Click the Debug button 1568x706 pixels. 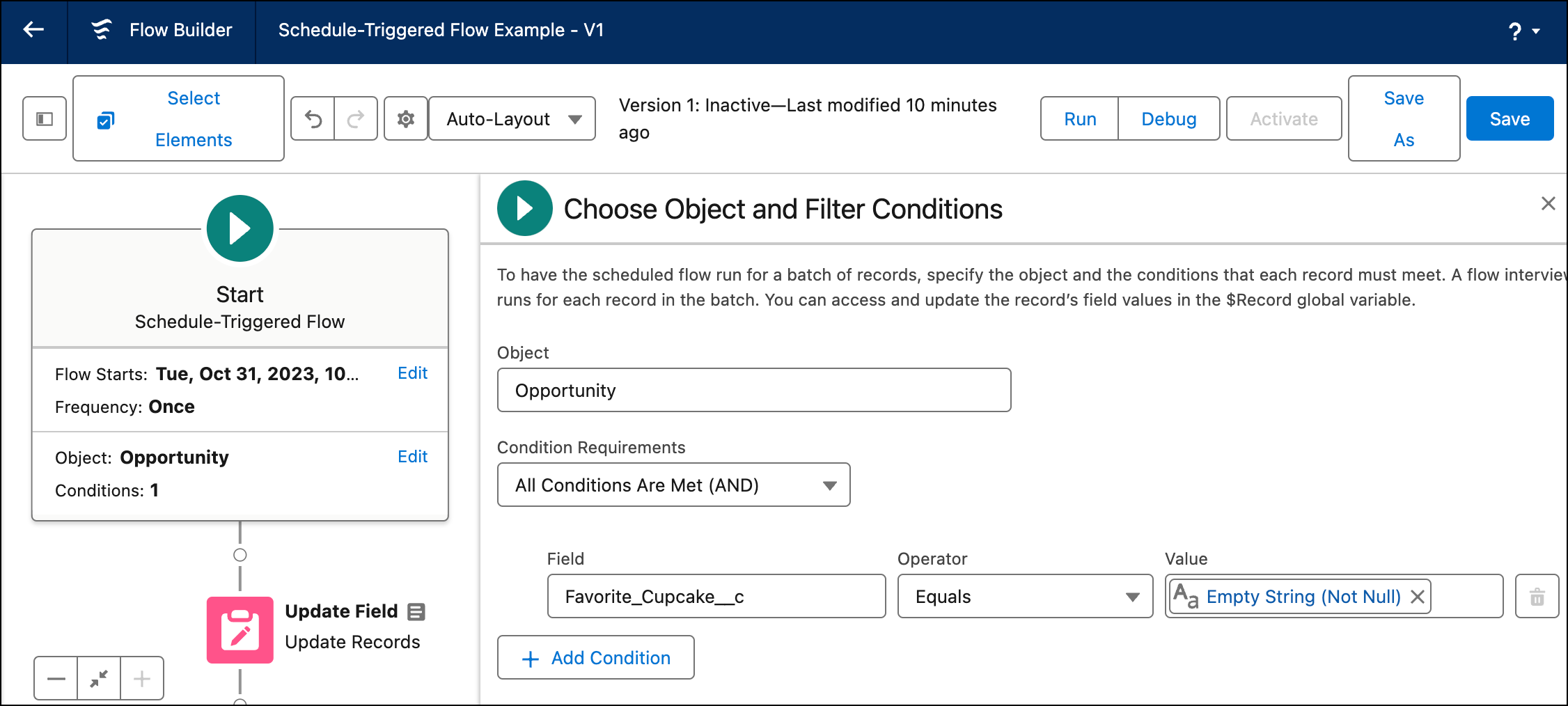click(x=1168, y=119)
